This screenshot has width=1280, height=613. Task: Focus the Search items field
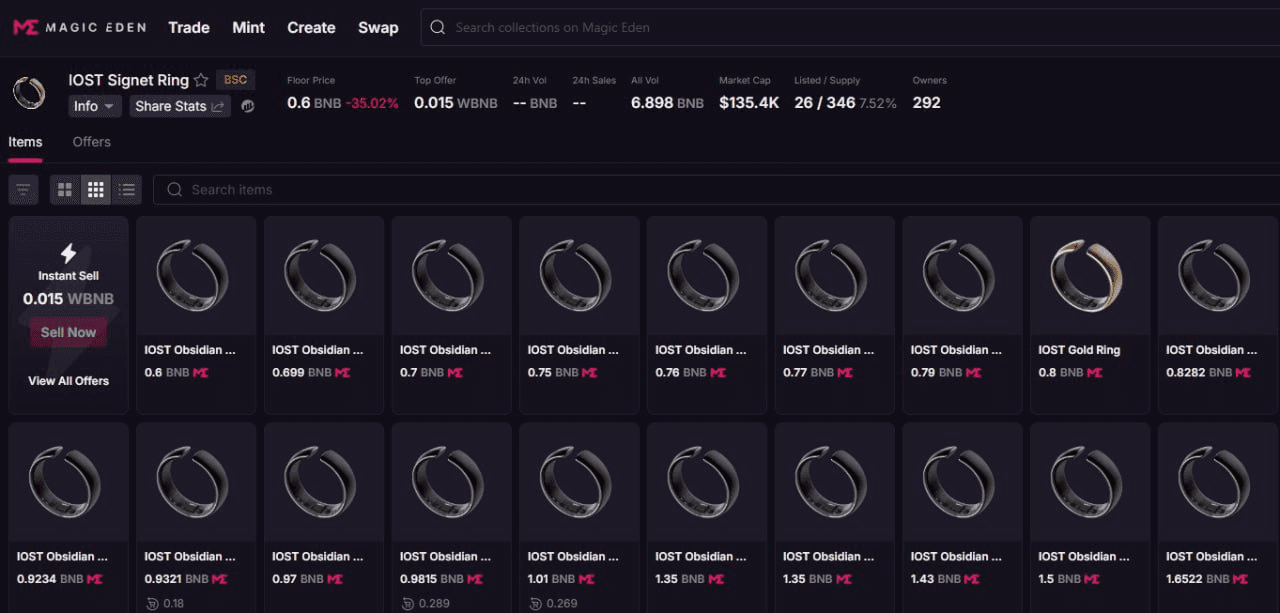point(718,189)
